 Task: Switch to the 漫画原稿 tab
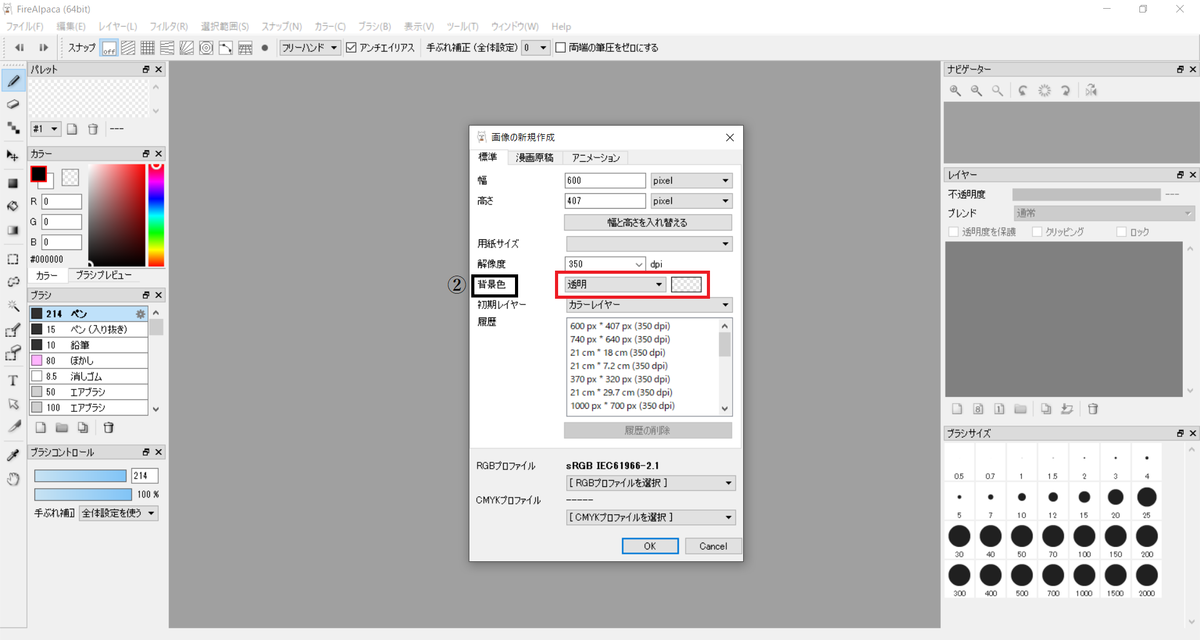(x=533, y=157)
